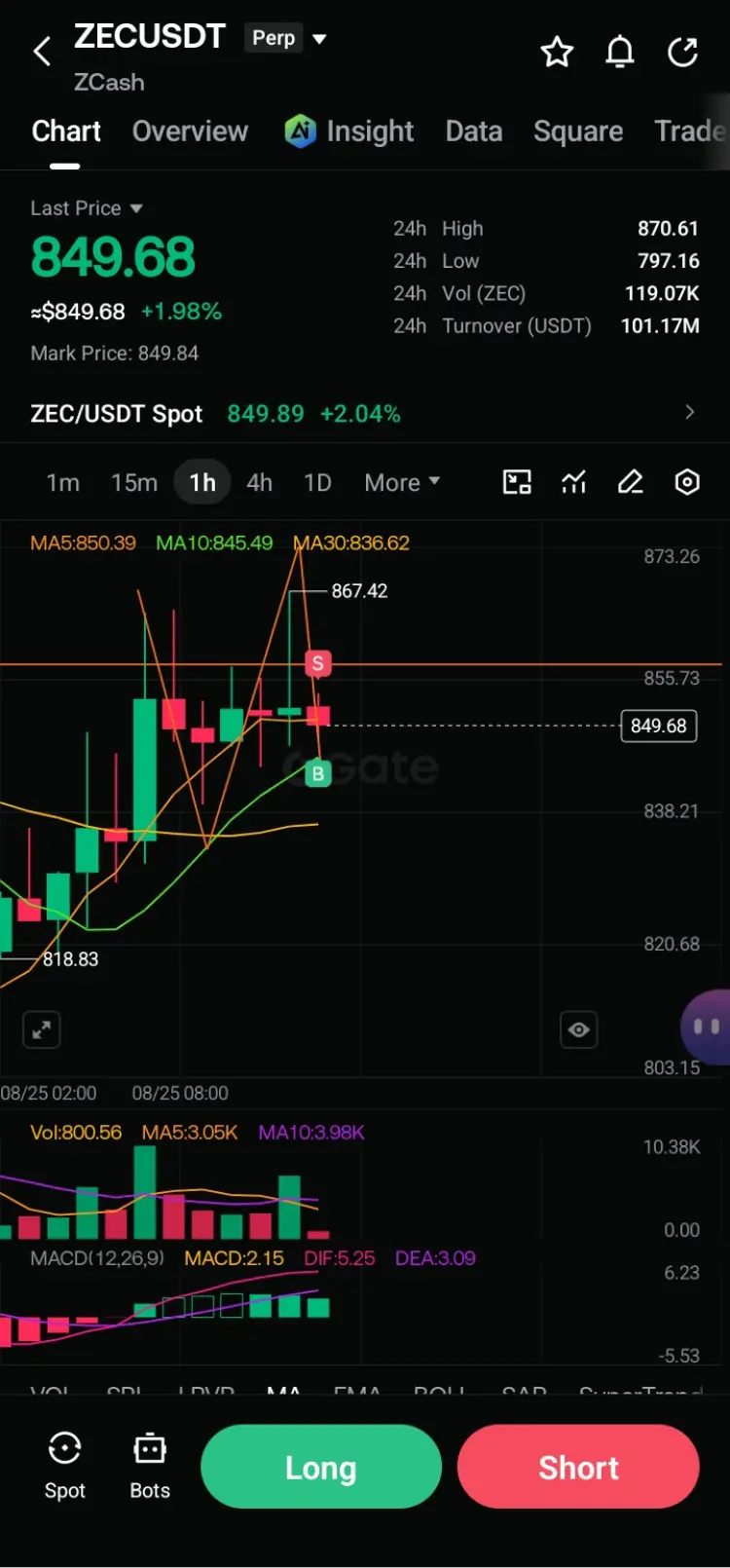The height and width of the screenshot is (1568, 730).
Task: Tap the green B buy marker
Action: coord(317,774)
